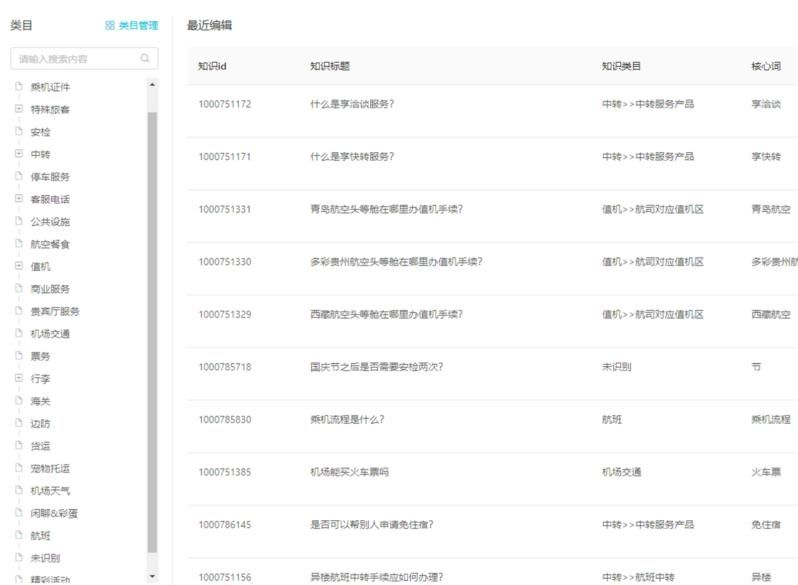Expand the 客服电话 category node

(x=18, y=199)
